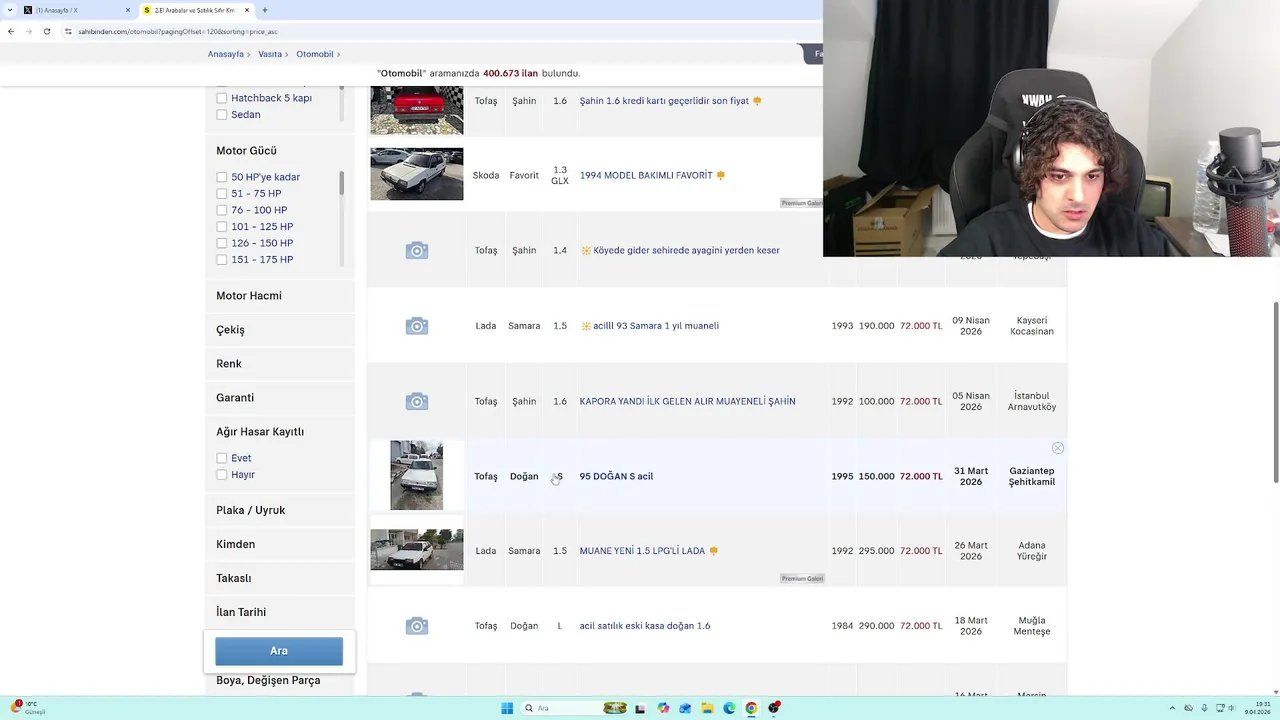Check the 151 - 175 HP checkbox
Viewport: 1280px width, 720px height.
point(222,260)
